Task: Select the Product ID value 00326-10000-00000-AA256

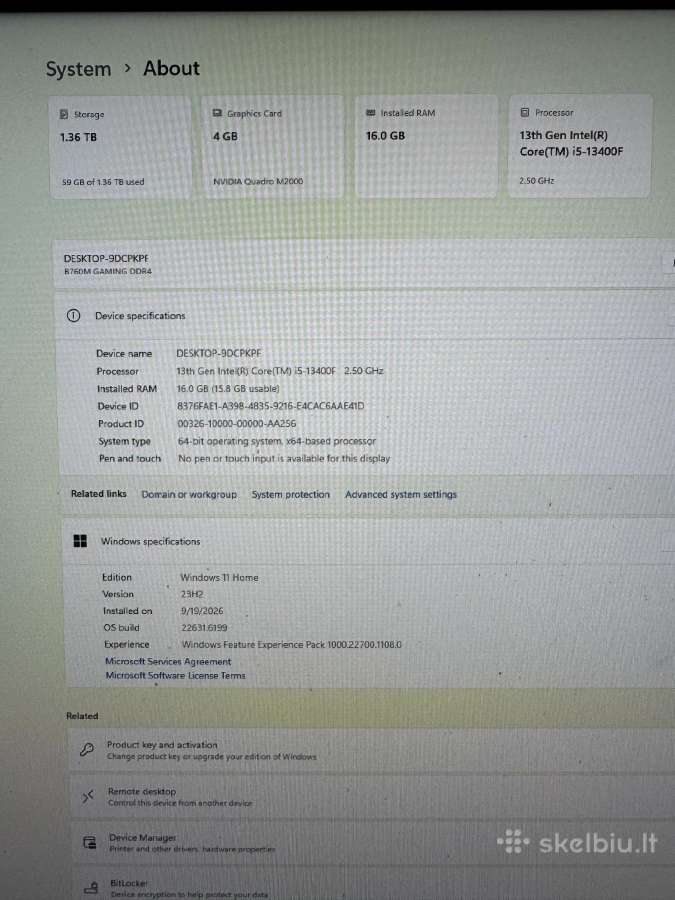Action: (236, 424)
